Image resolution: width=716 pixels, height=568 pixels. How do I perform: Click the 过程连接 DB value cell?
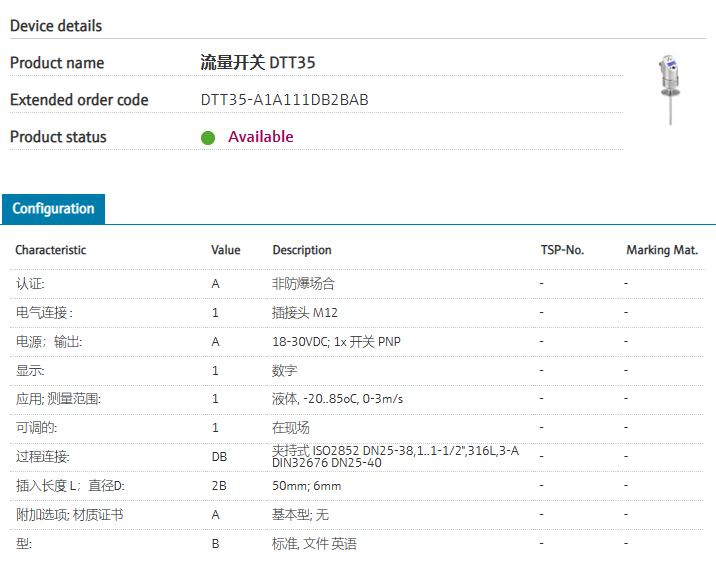219,457
